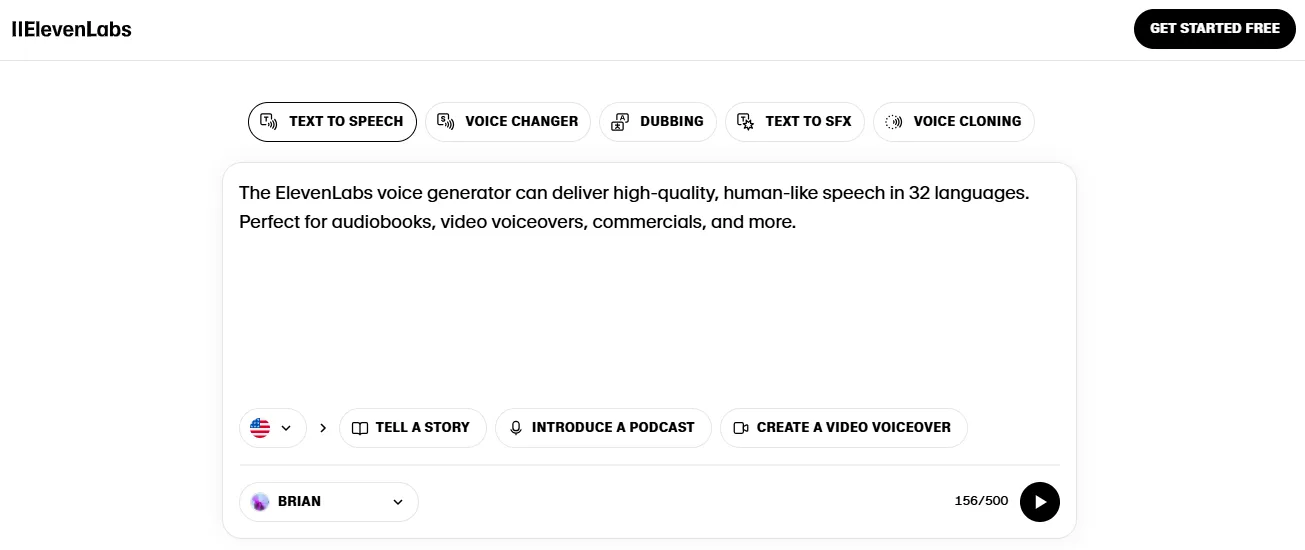
Task: Click the Text to SFX icon
Action: (745, 121)
